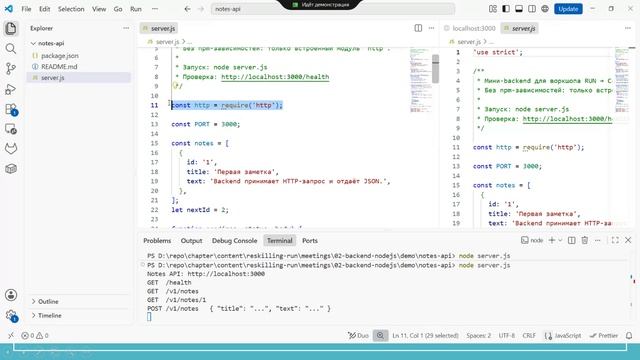Toggle bottom panel visibility

(519, 9)
